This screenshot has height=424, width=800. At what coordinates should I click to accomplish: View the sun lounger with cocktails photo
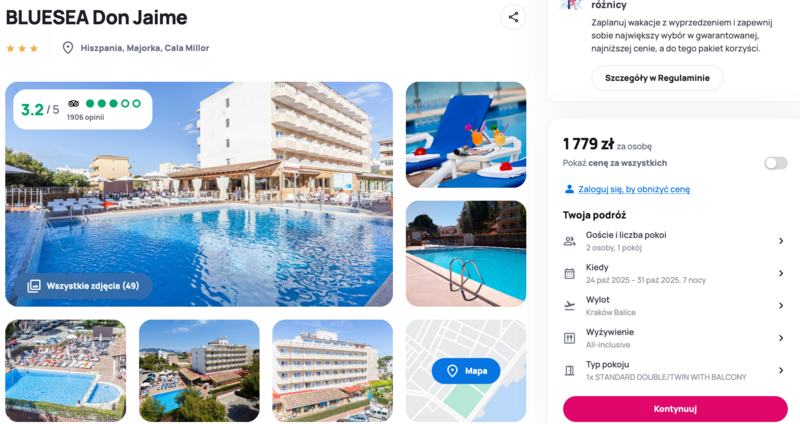pos(466,135)
